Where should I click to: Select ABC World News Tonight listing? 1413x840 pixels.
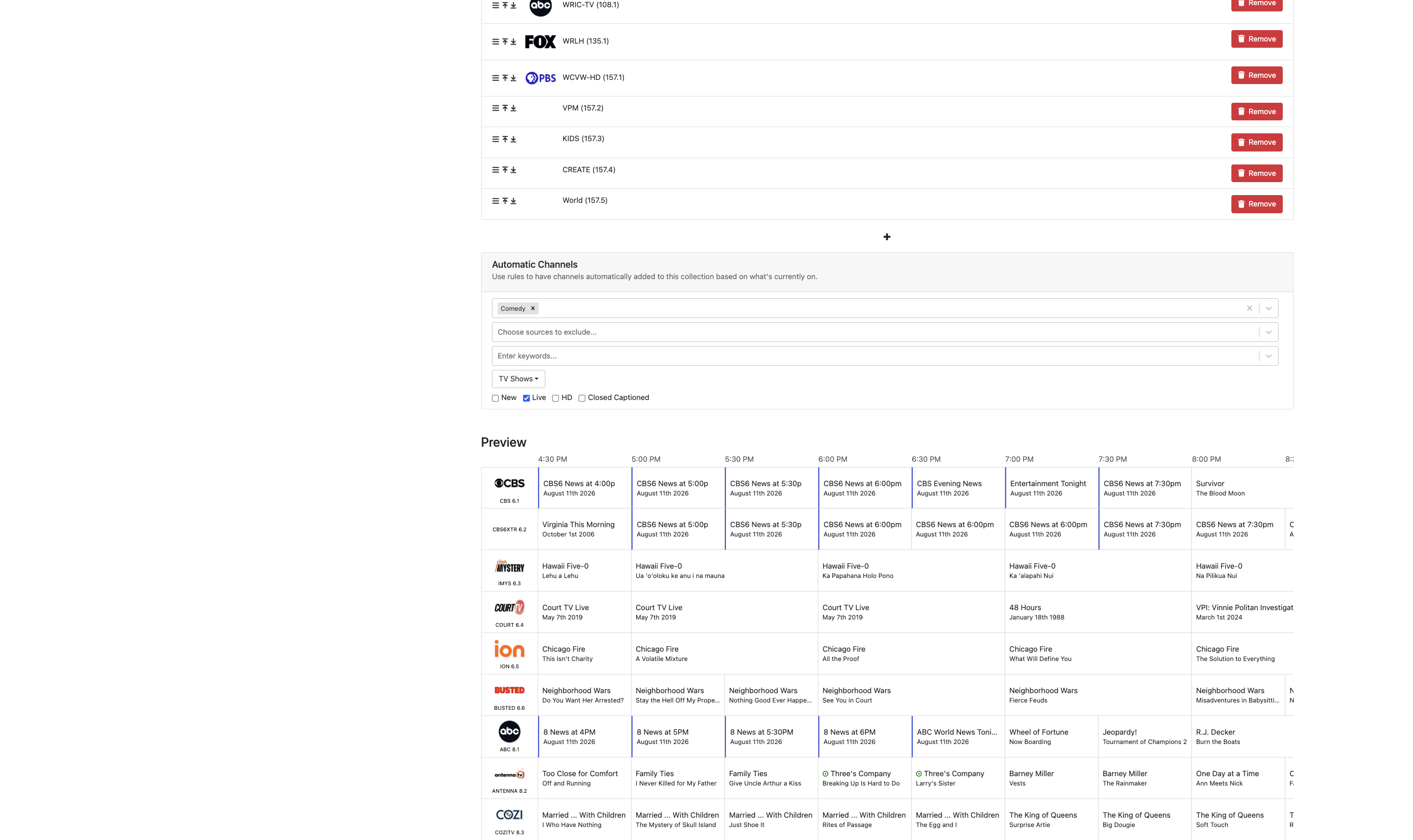pyautogui.click(x=958, y=736)
